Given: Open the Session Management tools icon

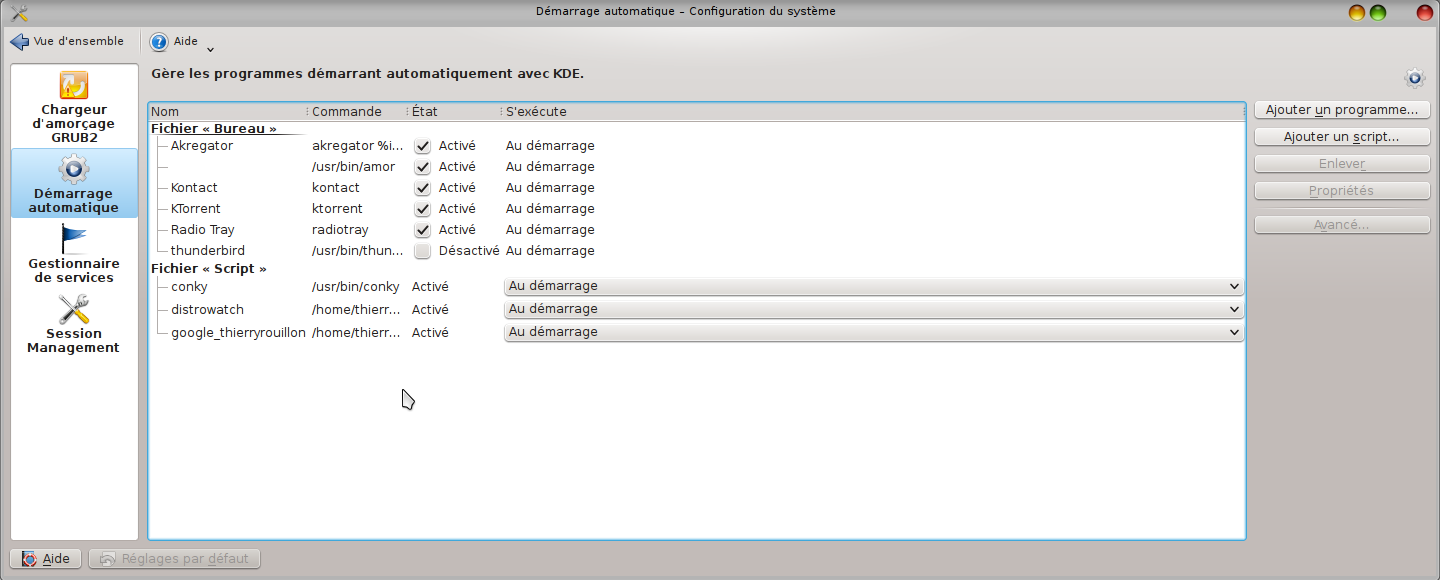Looking at the screenshot, I should coord(74,309).
